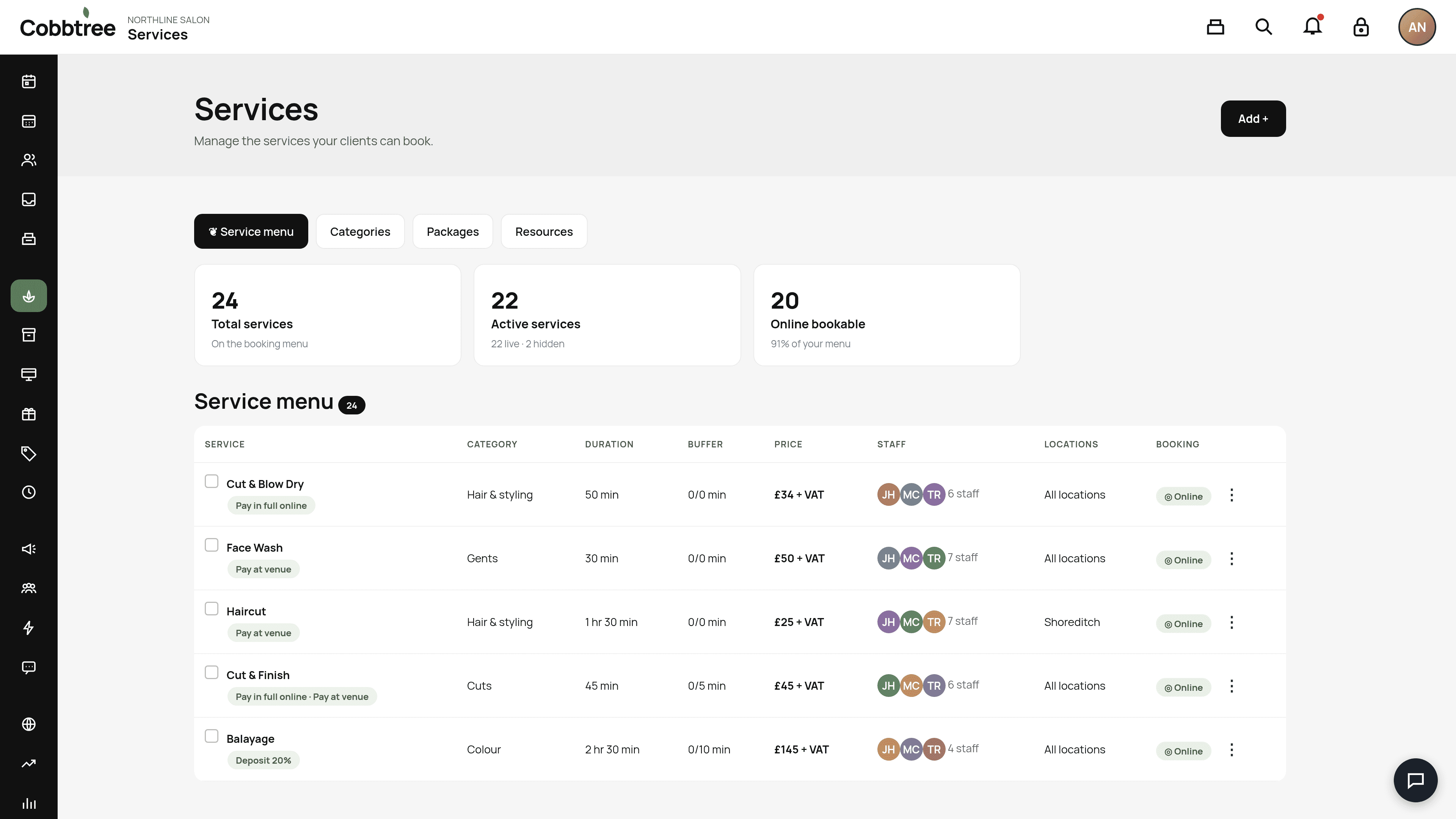
Task: Open the Cut & Blow Dry row options menu
Action: point(1232,495)
